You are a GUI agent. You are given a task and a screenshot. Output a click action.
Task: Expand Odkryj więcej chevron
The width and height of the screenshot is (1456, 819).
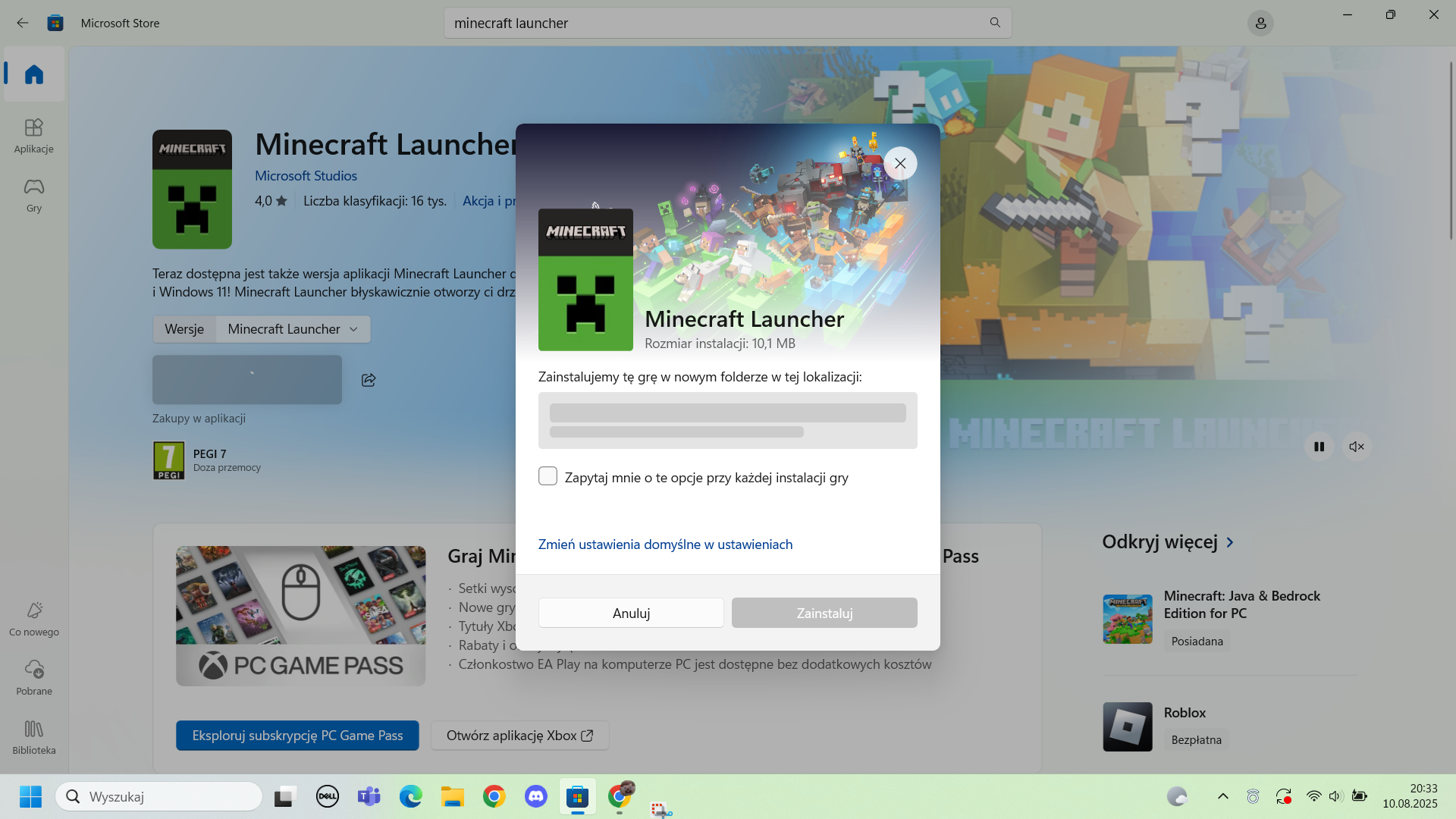click(1230, 542)
